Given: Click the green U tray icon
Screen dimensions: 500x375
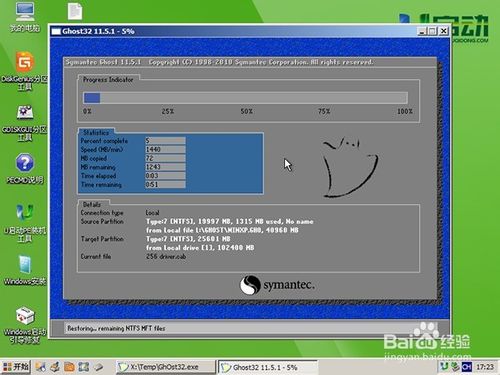Looking at the screenshot, I should tap(444, 367).
